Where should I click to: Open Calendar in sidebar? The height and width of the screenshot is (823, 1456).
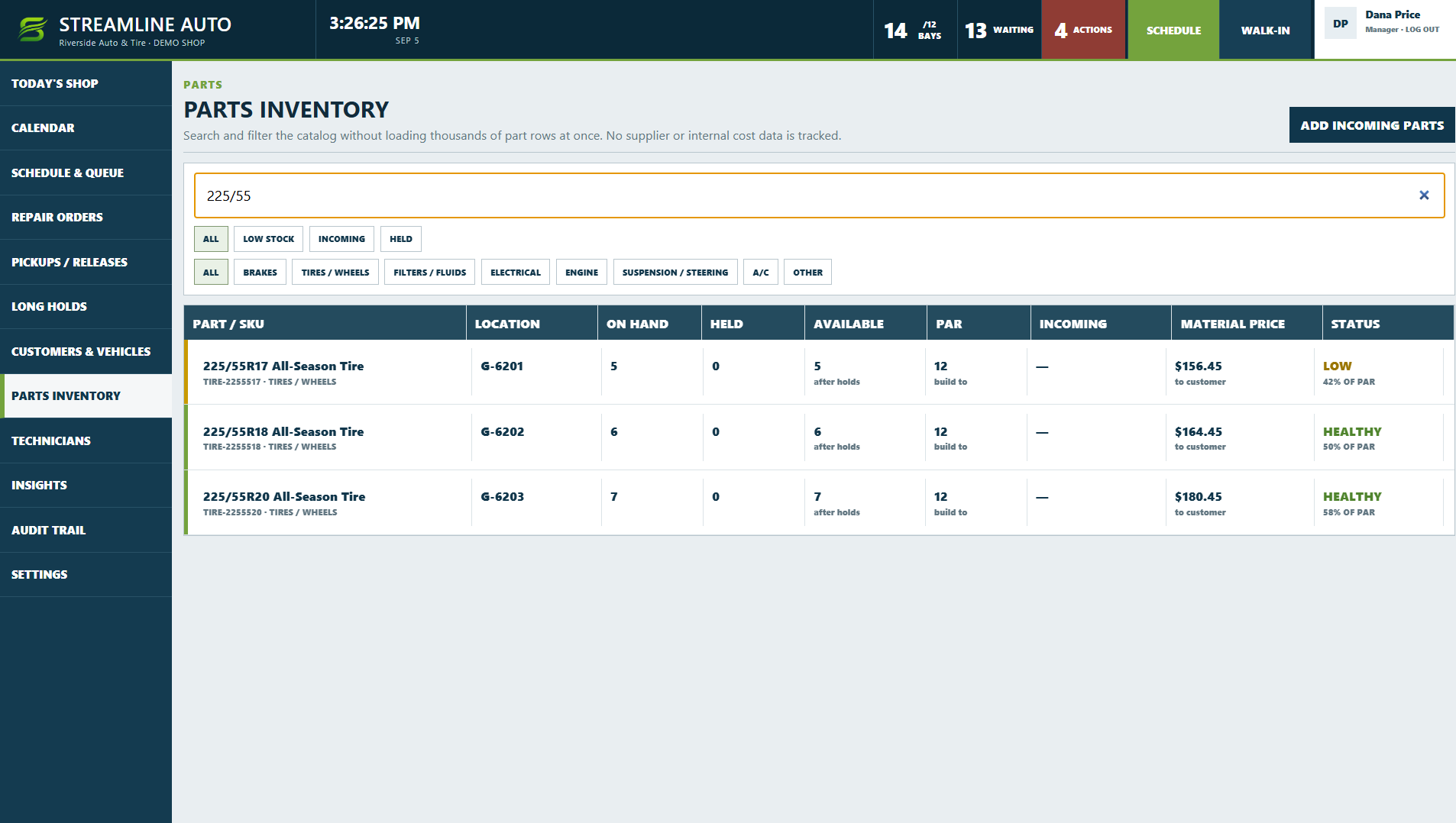point(86,127)
